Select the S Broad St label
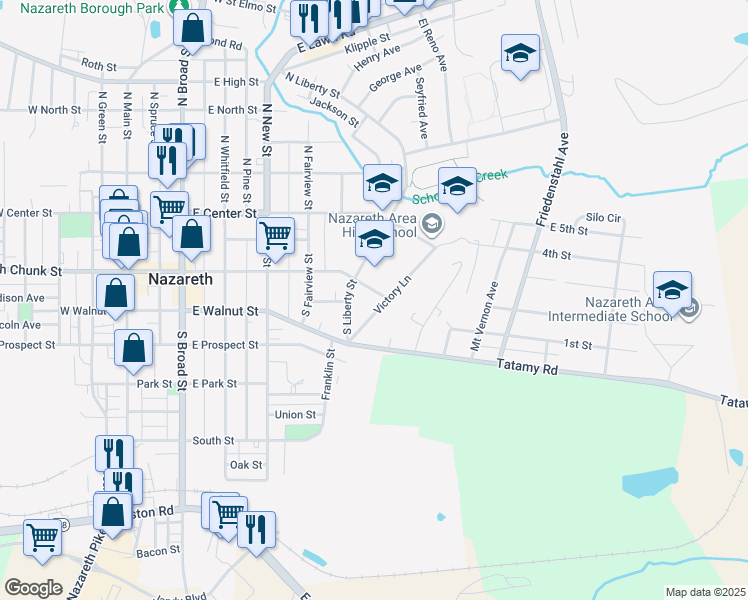The height and width of the screenshot is (600, 748). pos(181,361)
